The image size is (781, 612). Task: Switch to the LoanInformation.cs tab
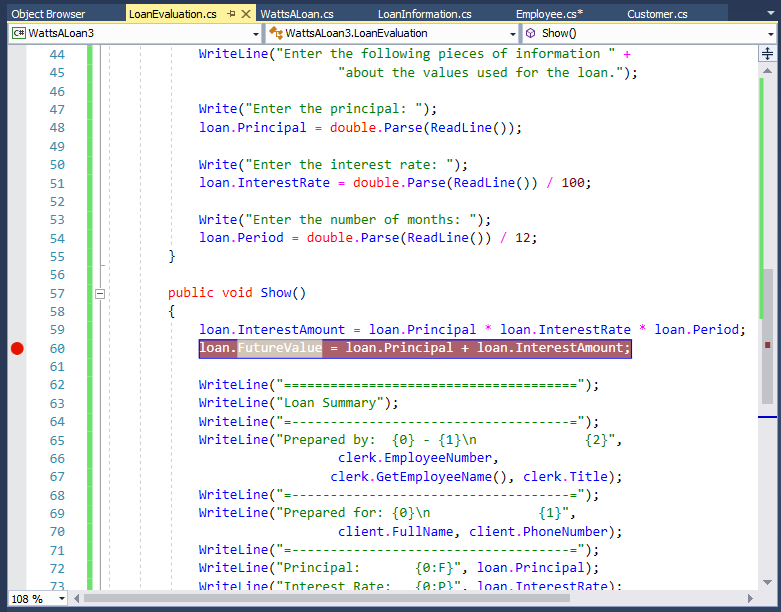pyautogui.click(x=424, y=14)
